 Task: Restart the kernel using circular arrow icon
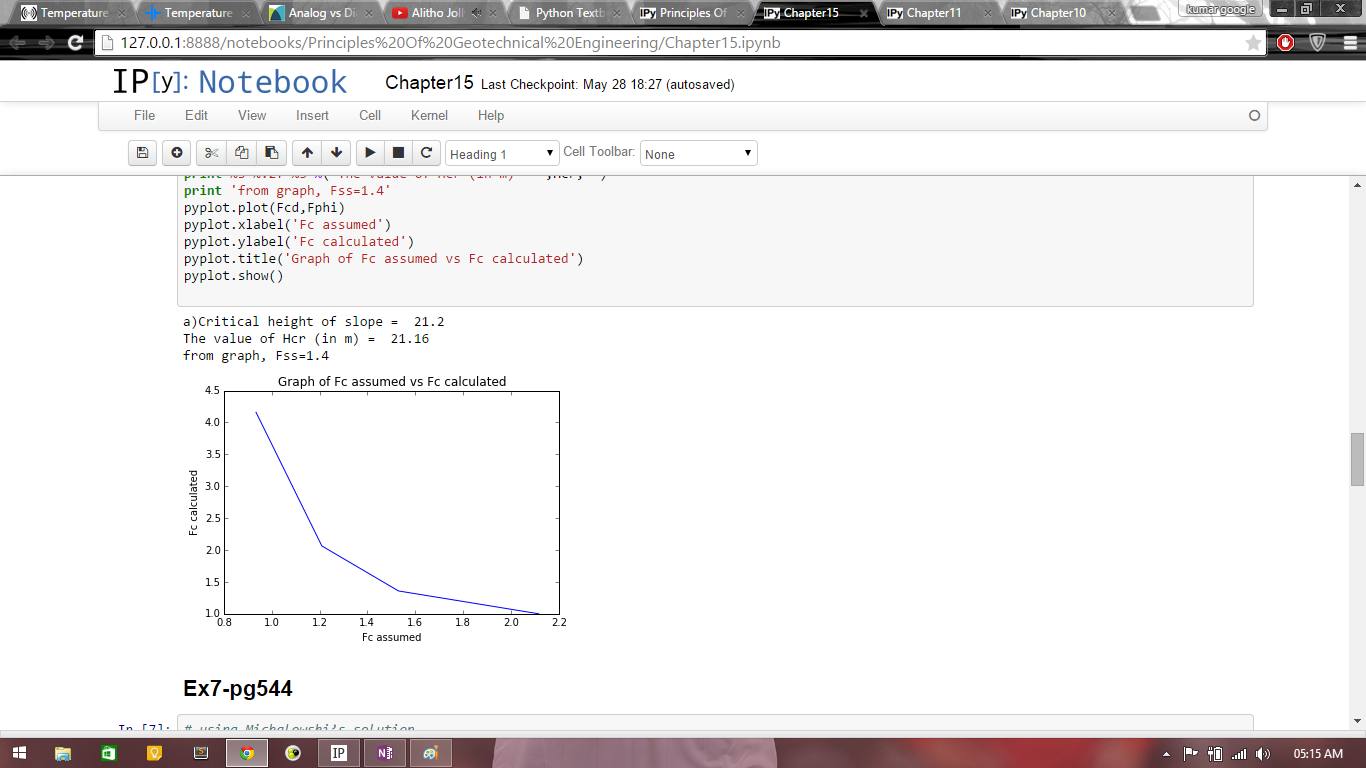click(x=427, y=153)
